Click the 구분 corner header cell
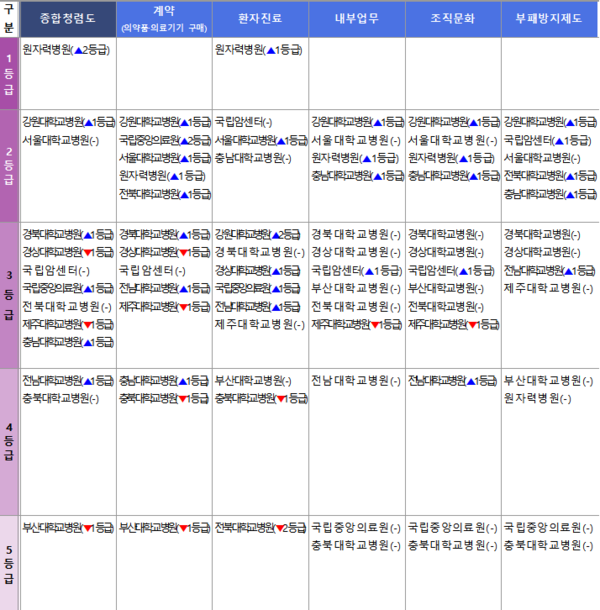This screenshot has height=610, width=600. 9,19
